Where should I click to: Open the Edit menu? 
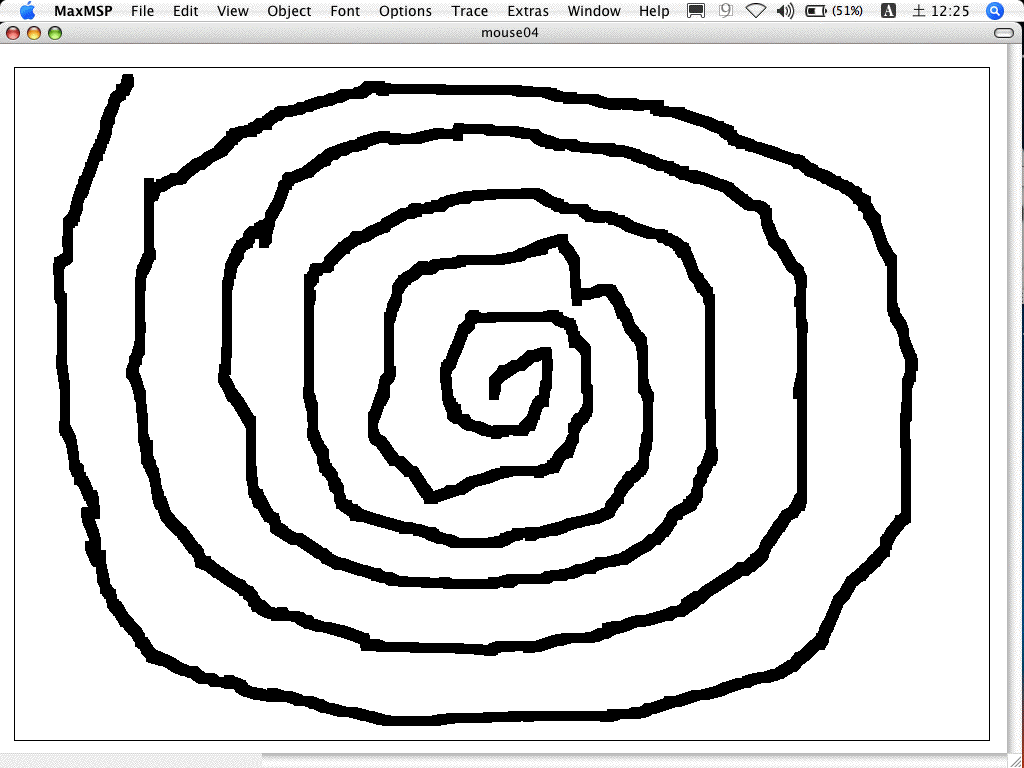185,11
